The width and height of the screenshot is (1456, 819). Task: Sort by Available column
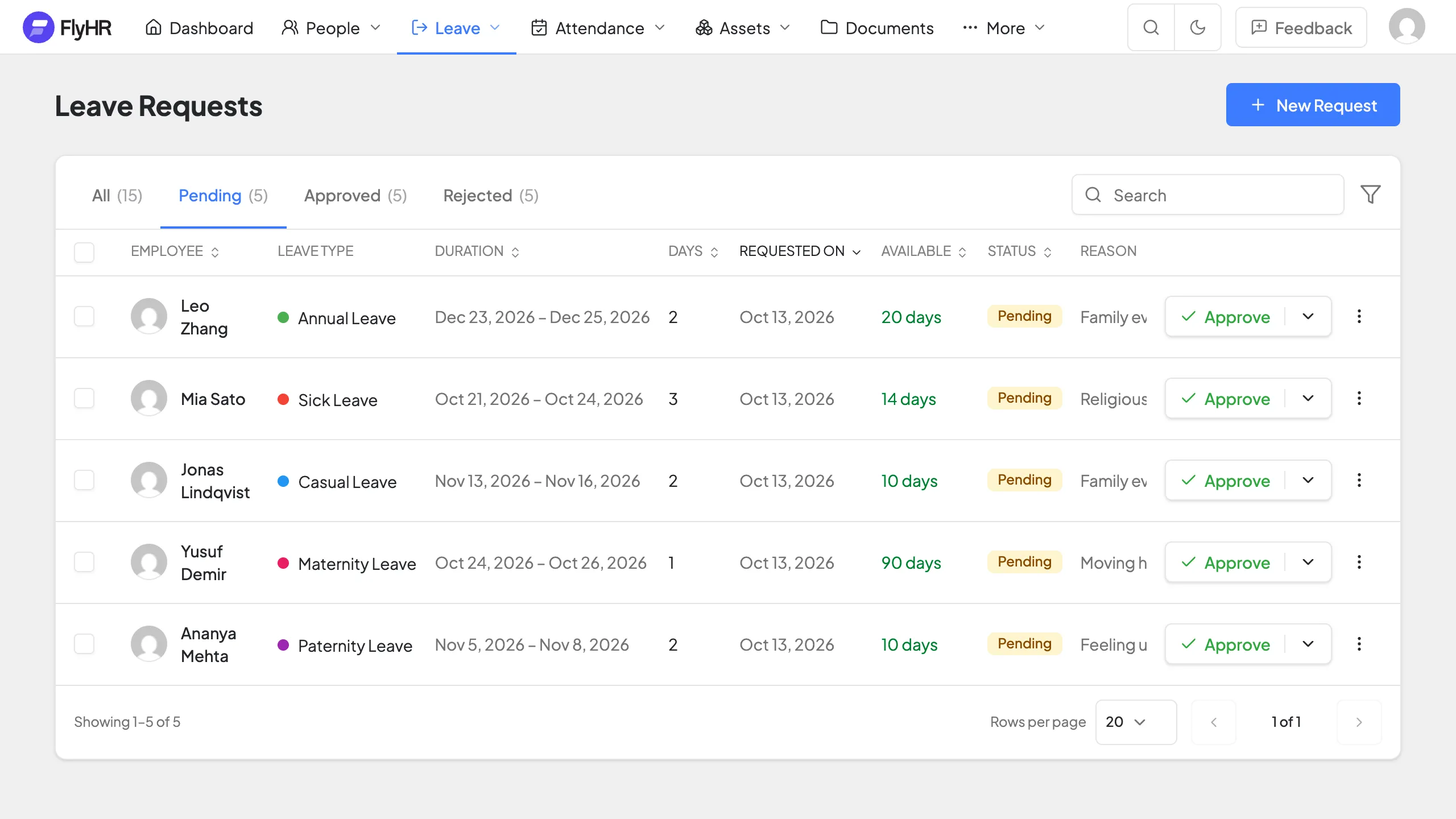tap(924, 251)
